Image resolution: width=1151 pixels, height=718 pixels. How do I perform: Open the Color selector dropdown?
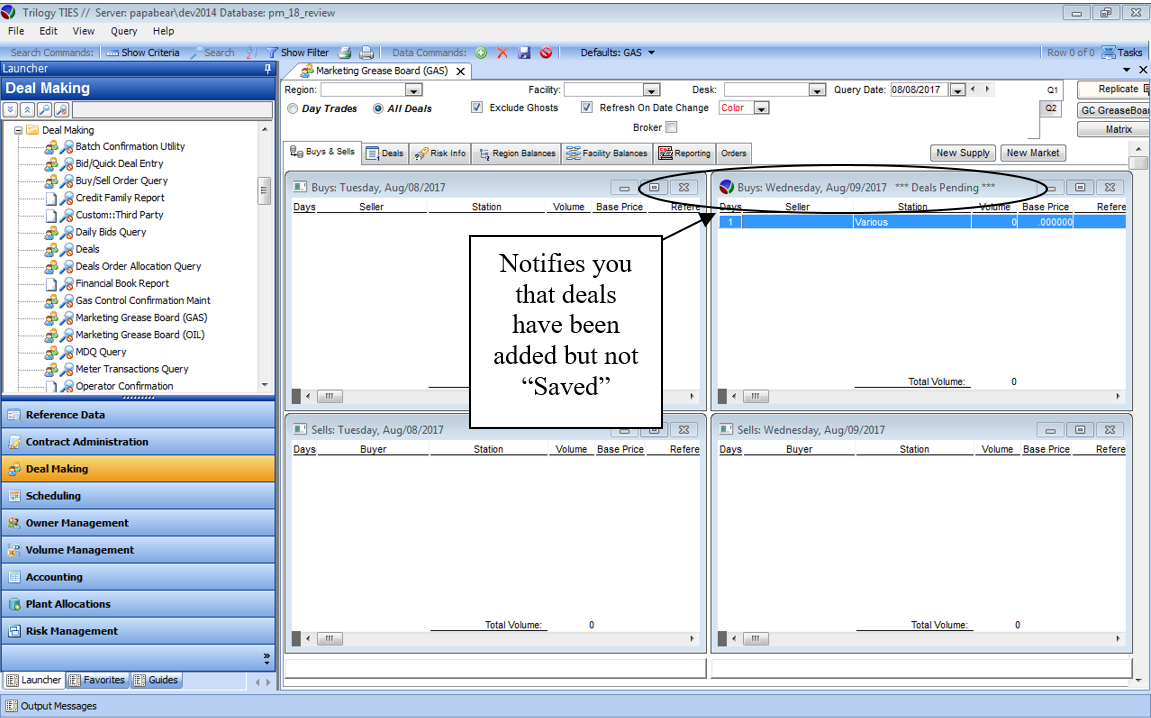pyautogui.click(x=761, y=109)
